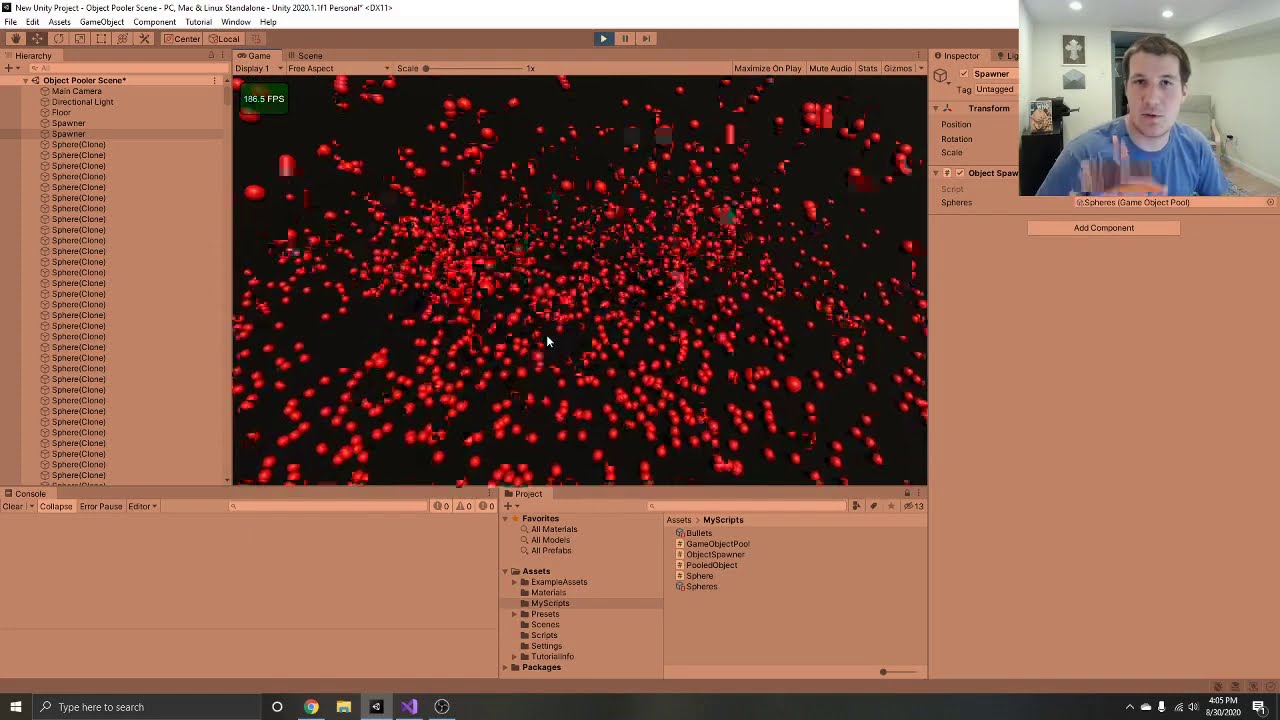Open the Project panel kebab menu
1280x720 pixels.
[920, 494]
